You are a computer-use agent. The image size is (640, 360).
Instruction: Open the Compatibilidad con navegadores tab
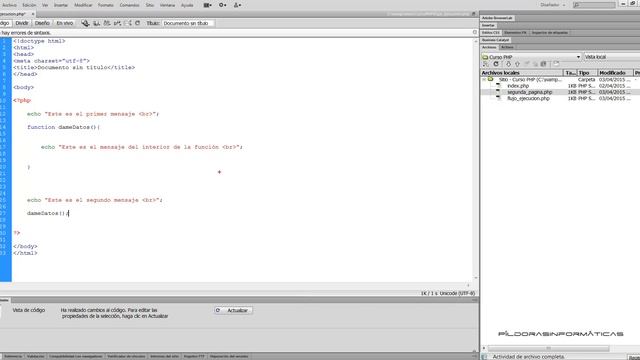(76, 356)
